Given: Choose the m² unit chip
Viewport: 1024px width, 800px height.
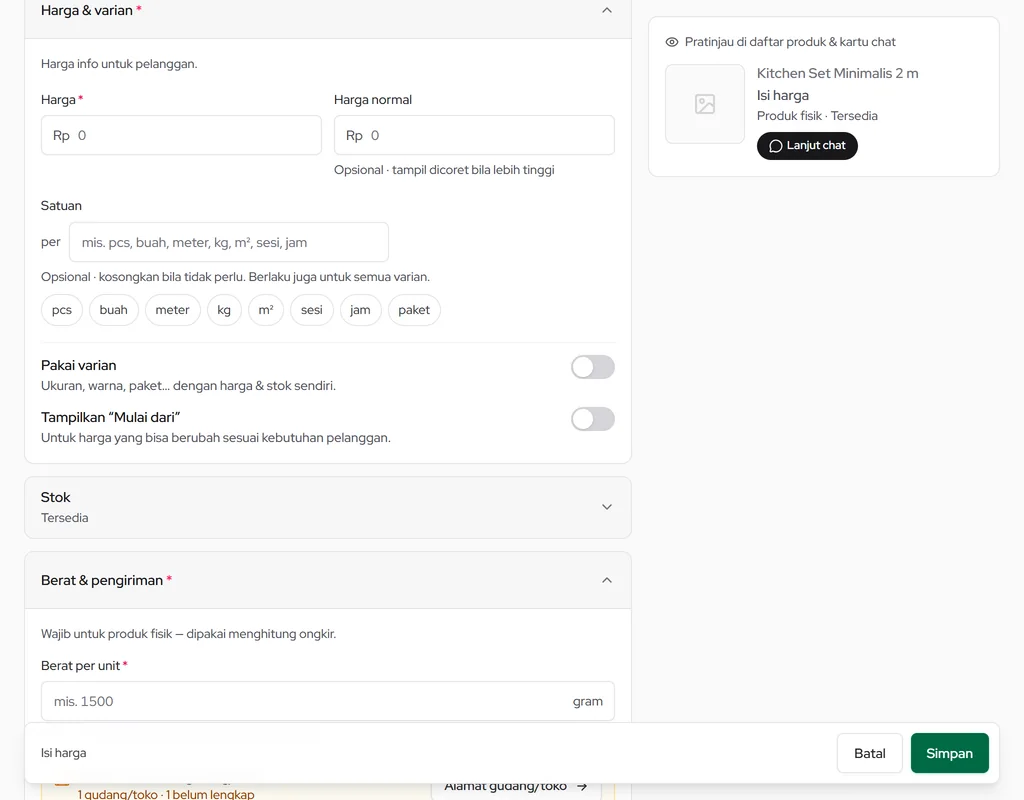Looking at the screenshot, I should [x=266, y=310].
